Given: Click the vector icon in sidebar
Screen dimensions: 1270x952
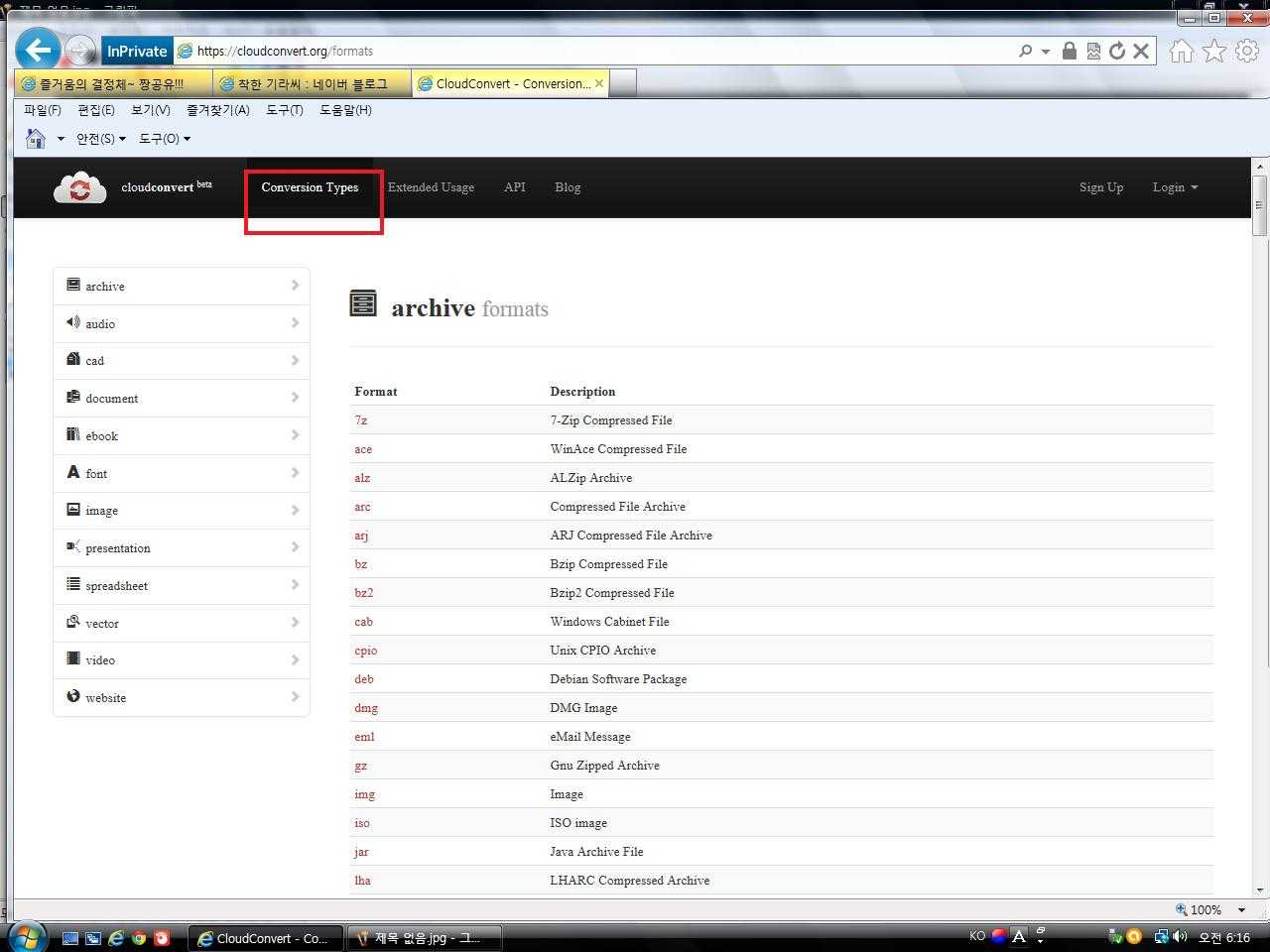Looking at the screenshot, I should [x=73, y=622].
